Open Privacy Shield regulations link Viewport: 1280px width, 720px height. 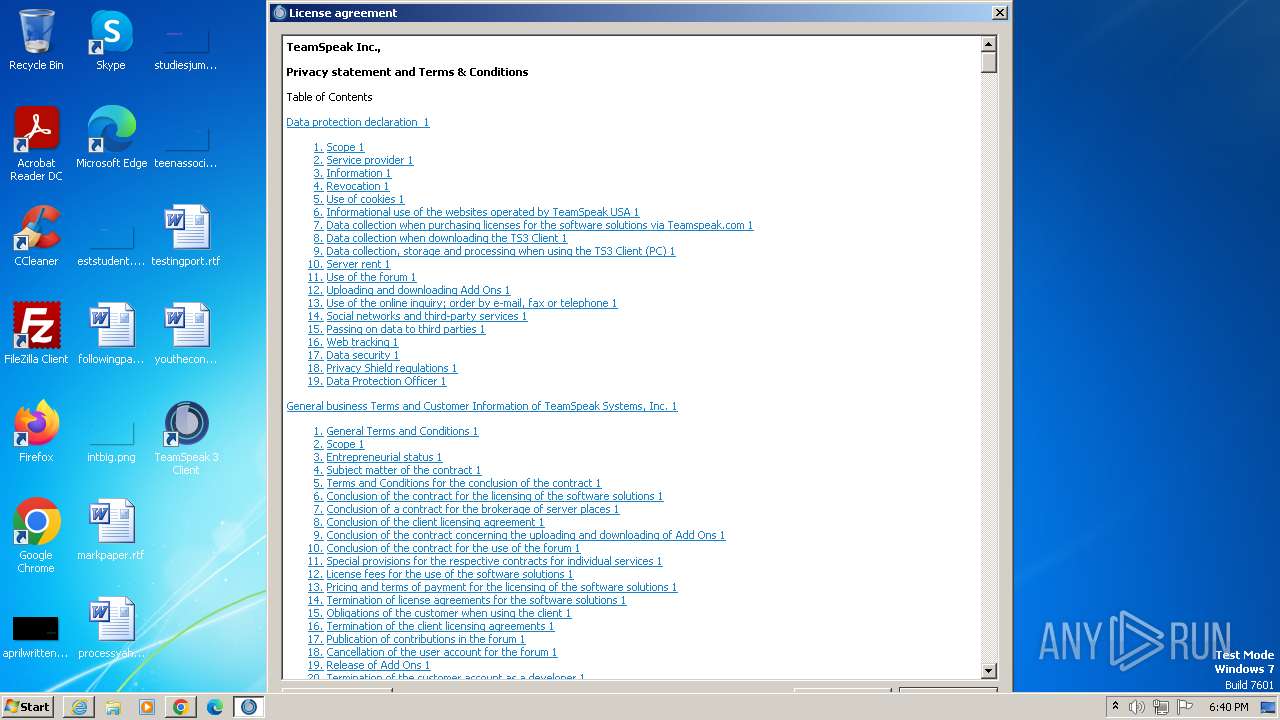pos(391,368)
